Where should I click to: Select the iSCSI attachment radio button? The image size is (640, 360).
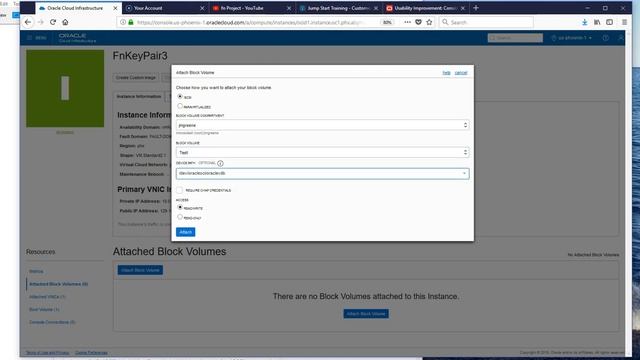pyautogui.click(x=180, y=97)
